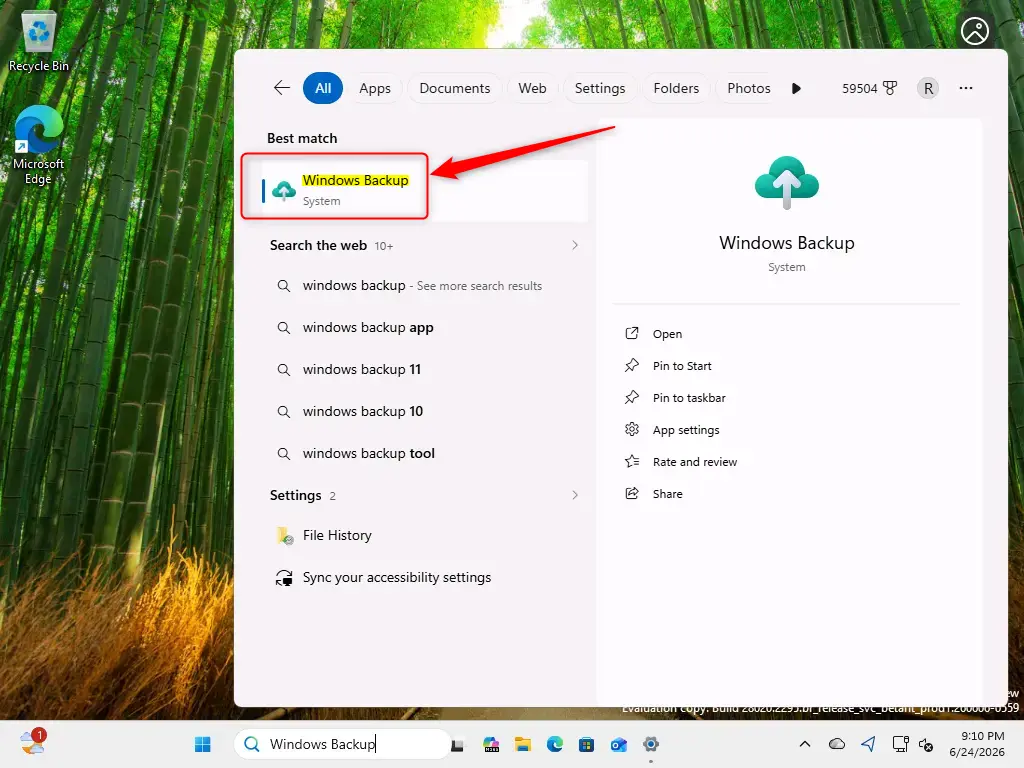Screen dimensions: 1024x768
Task: Open the three-dot more options menu
Action: pos(966,88)
